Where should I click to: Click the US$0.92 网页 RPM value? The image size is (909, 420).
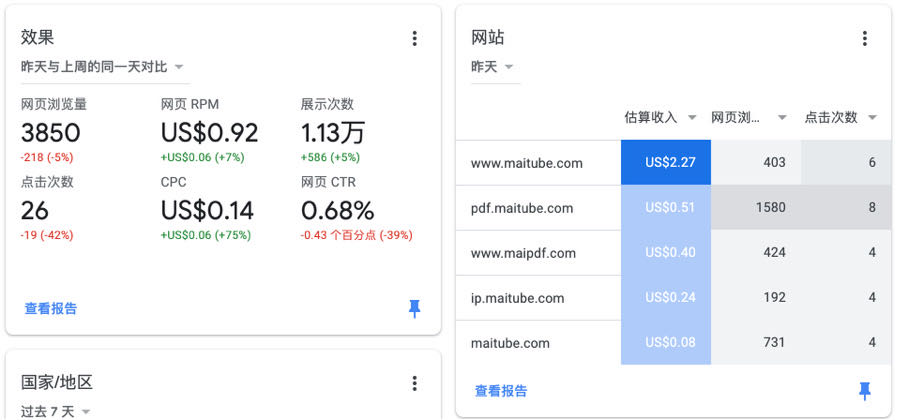pos(209,133)
